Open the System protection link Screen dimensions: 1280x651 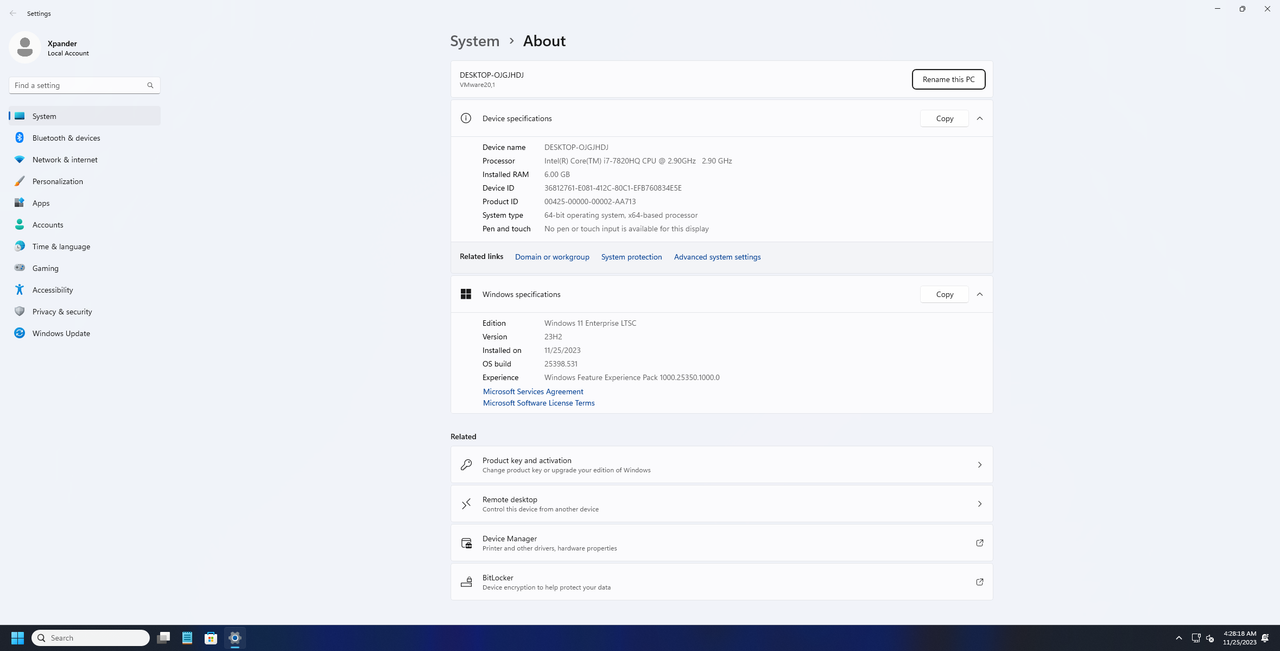(631, 257)
